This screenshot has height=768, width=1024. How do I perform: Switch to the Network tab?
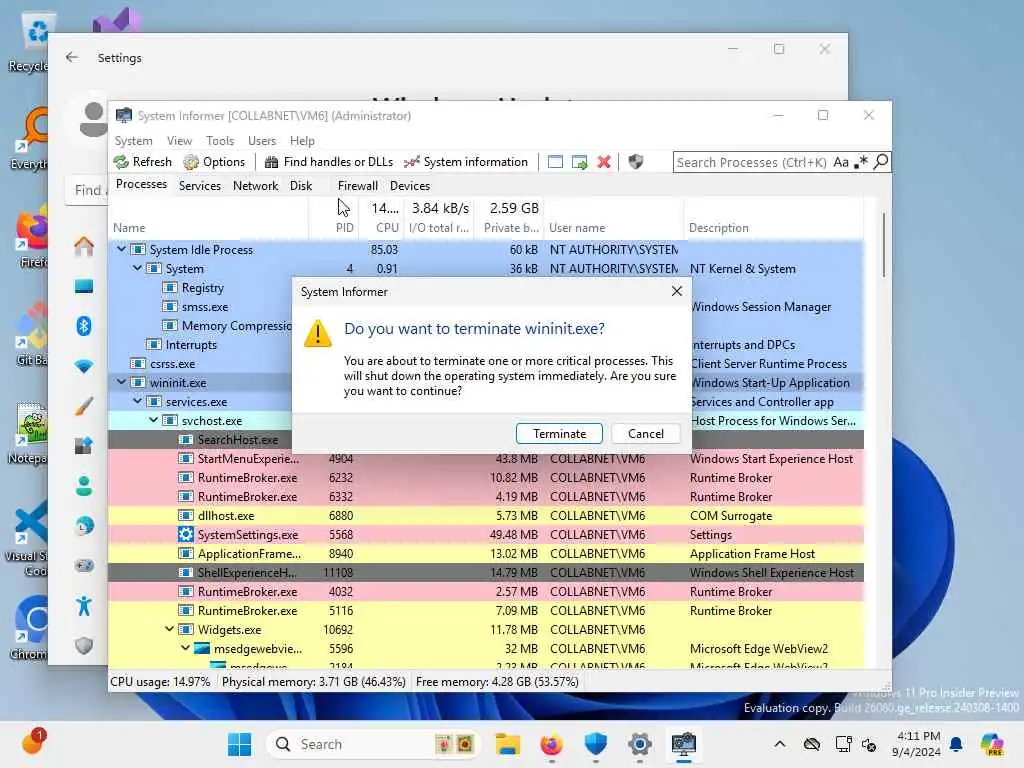pyautogui.click(x=255, y=185)
